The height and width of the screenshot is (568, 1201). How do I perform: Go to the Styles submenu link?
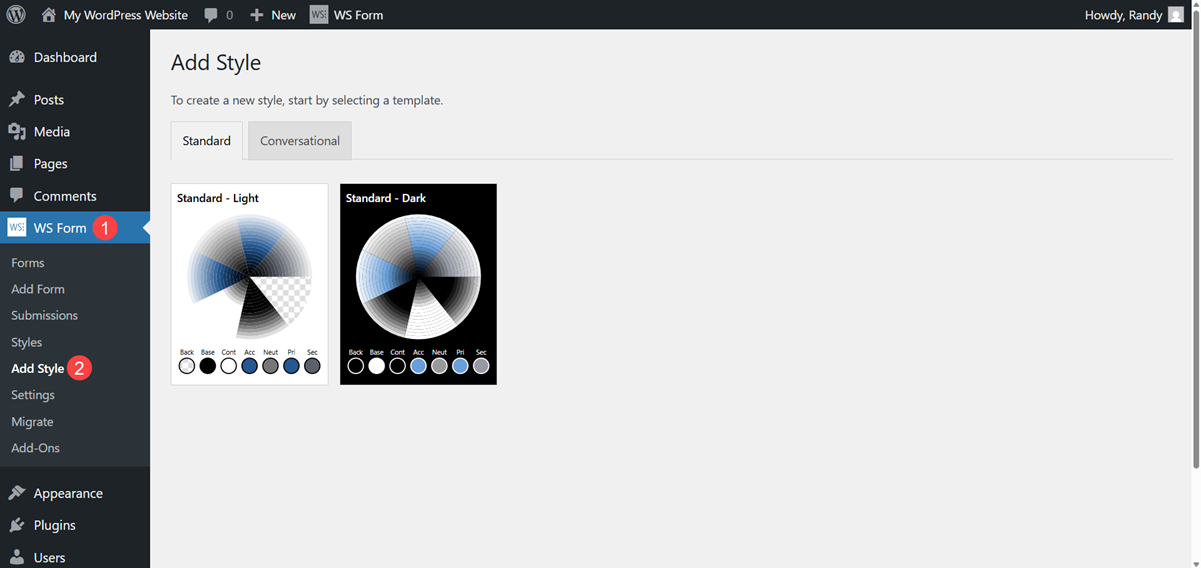27,342
